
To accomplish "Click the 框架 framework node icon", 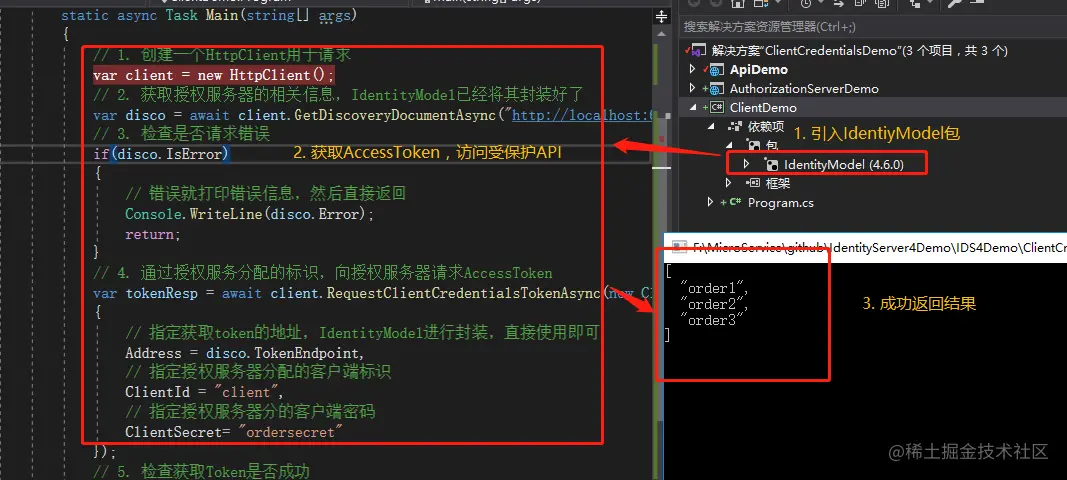I will (x=753, y=183).
